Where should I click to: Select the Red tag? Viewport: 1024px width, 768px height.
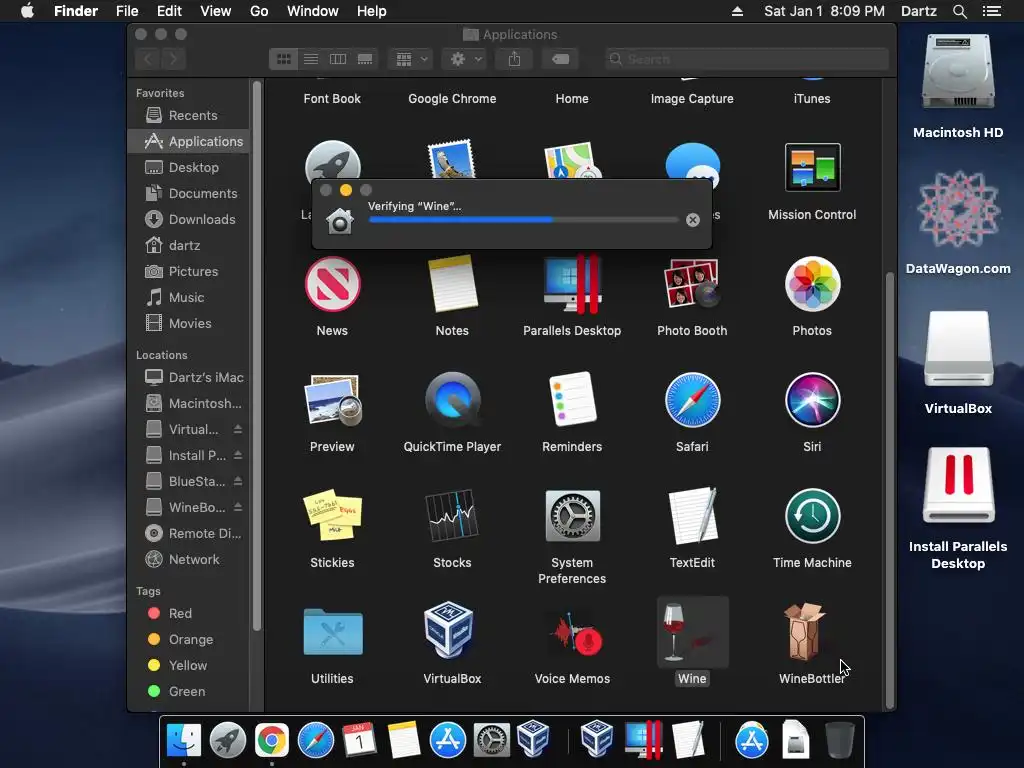click(x=188, y=613)
